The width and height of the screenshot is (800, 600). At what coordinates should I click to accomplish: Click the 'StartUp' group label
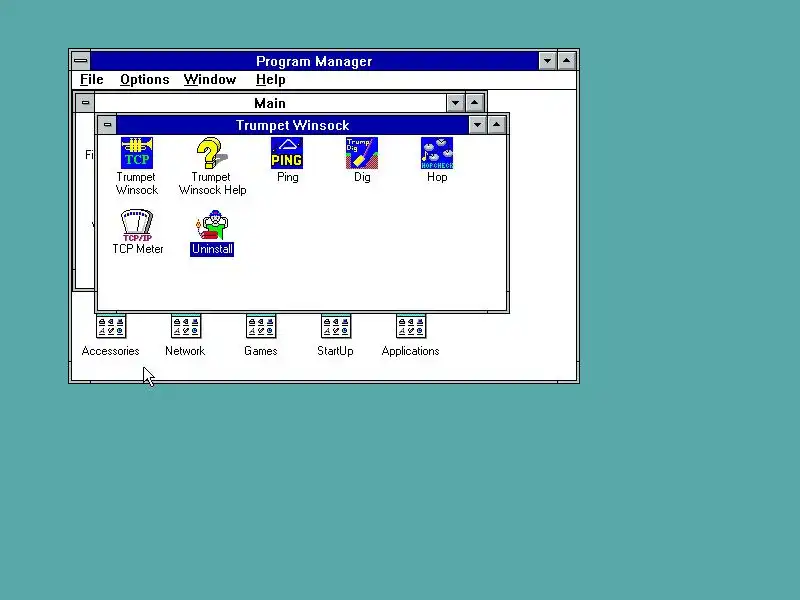335,351
